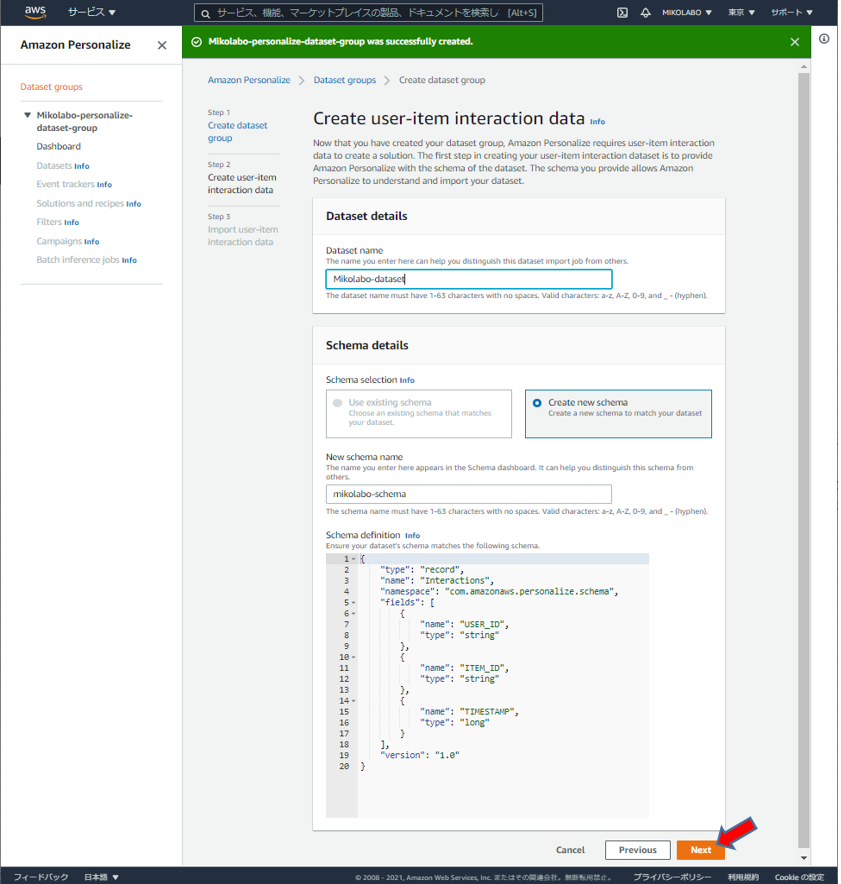Click the Previous button

point(640,851)
